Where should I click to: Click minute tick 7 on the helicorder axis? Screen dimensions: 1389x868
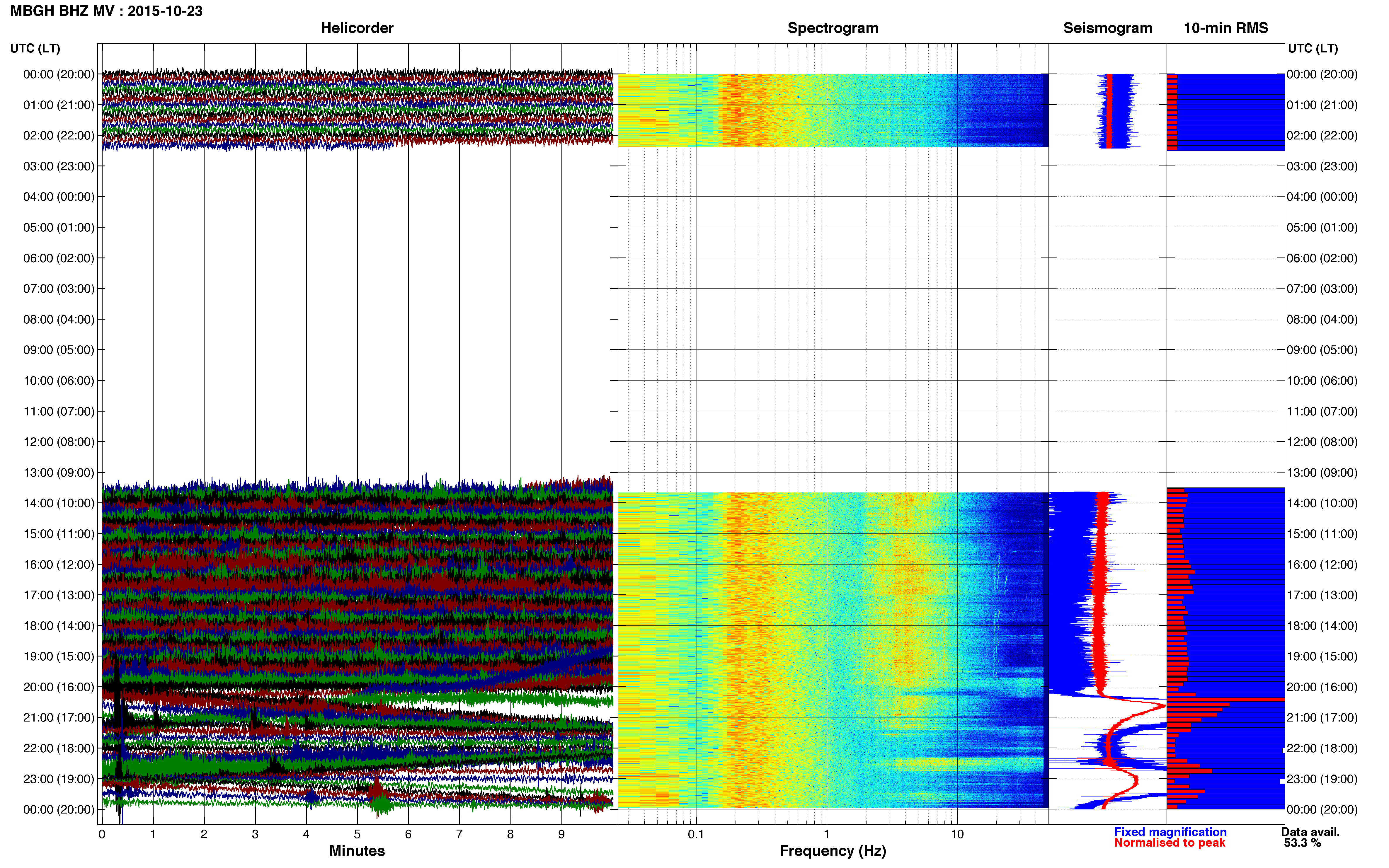point(459,834)
